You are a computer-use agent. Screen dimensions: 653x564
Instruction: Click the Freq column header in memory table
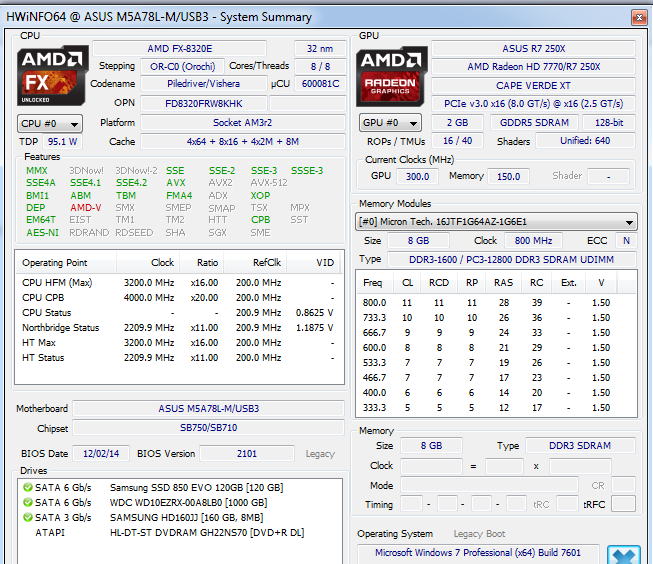372,283
